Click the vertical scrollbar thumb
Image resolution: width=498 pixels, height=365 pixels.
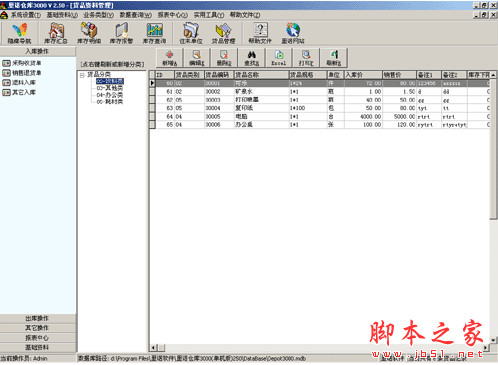(x=493, y=148)
